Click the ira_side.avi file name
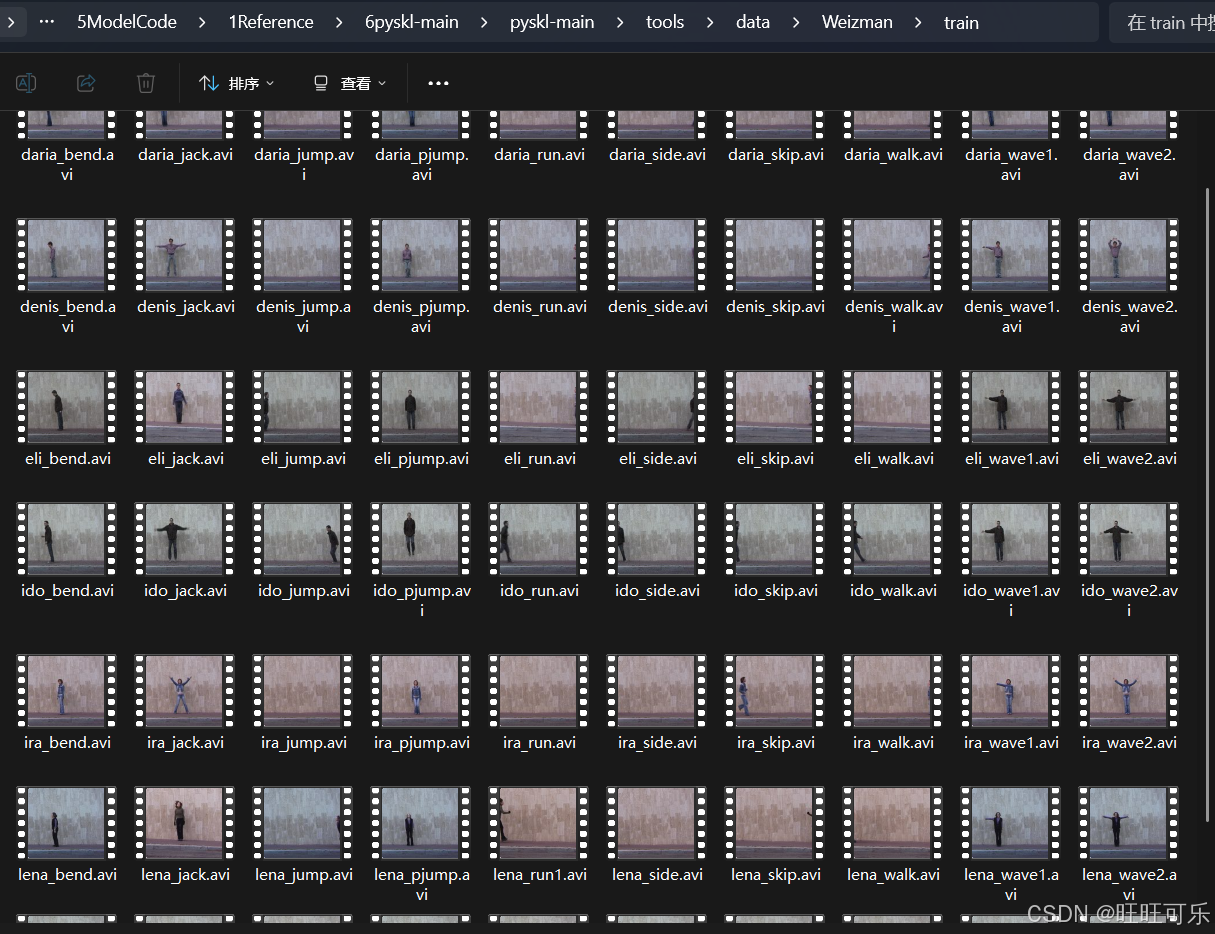The height and width of the screenshot is (934, 1215). click(657, 743)
